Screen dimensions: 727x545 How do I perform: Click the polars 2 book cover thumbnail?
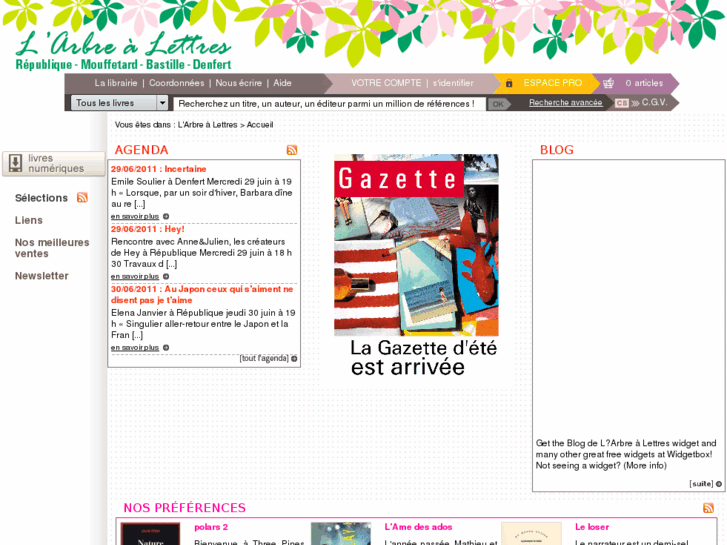150,533
